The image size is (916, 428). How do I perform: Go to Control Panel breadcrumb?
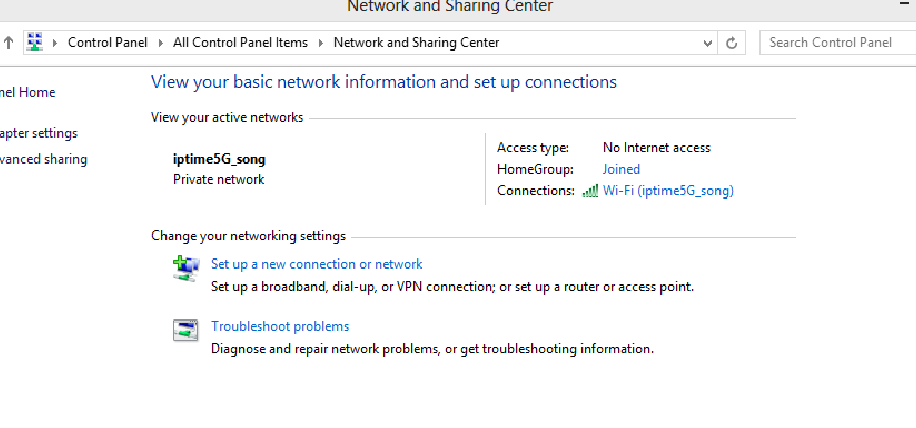coord(107,43)
